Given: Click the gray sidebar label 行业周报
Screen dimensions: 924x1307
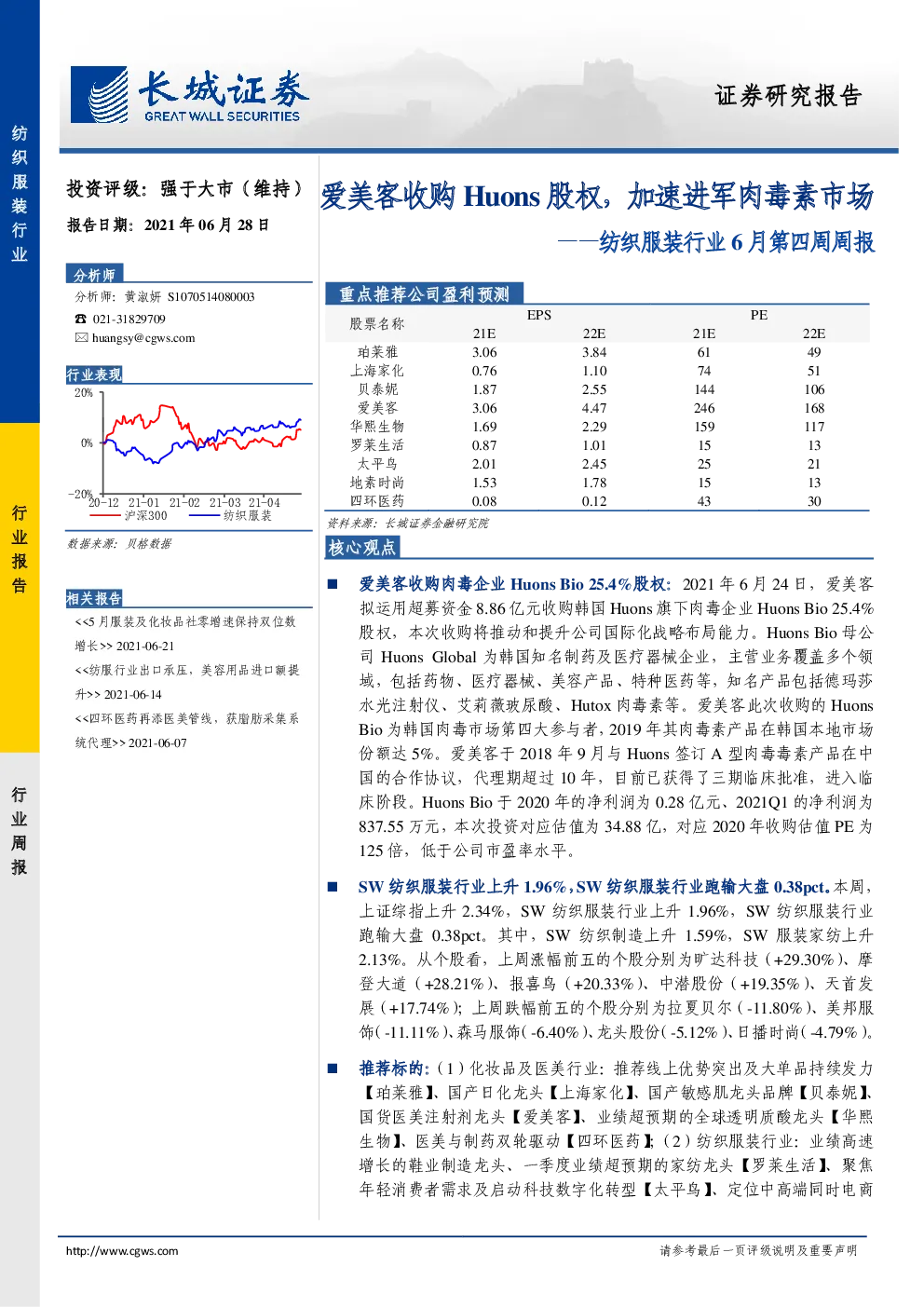Looking at the screenshot, I should click(x=20, y=831).
